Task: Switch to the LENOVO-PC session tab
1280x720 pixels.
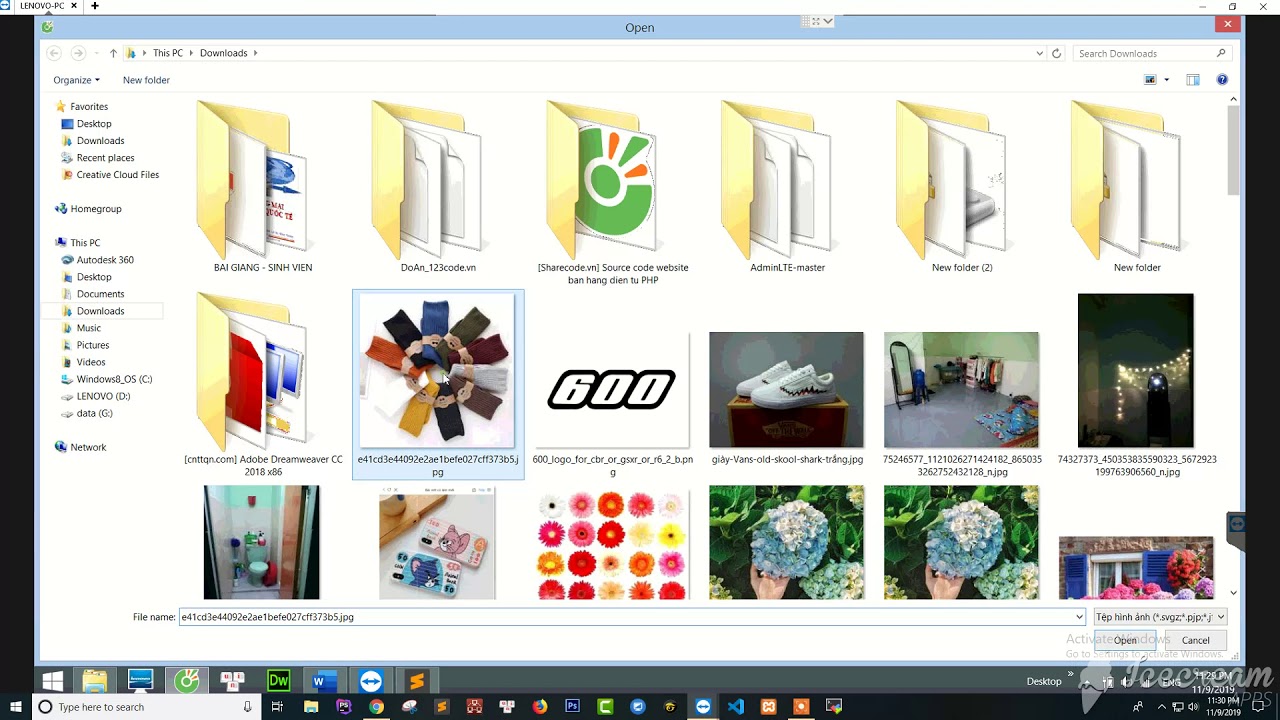Action: [42, 6]
